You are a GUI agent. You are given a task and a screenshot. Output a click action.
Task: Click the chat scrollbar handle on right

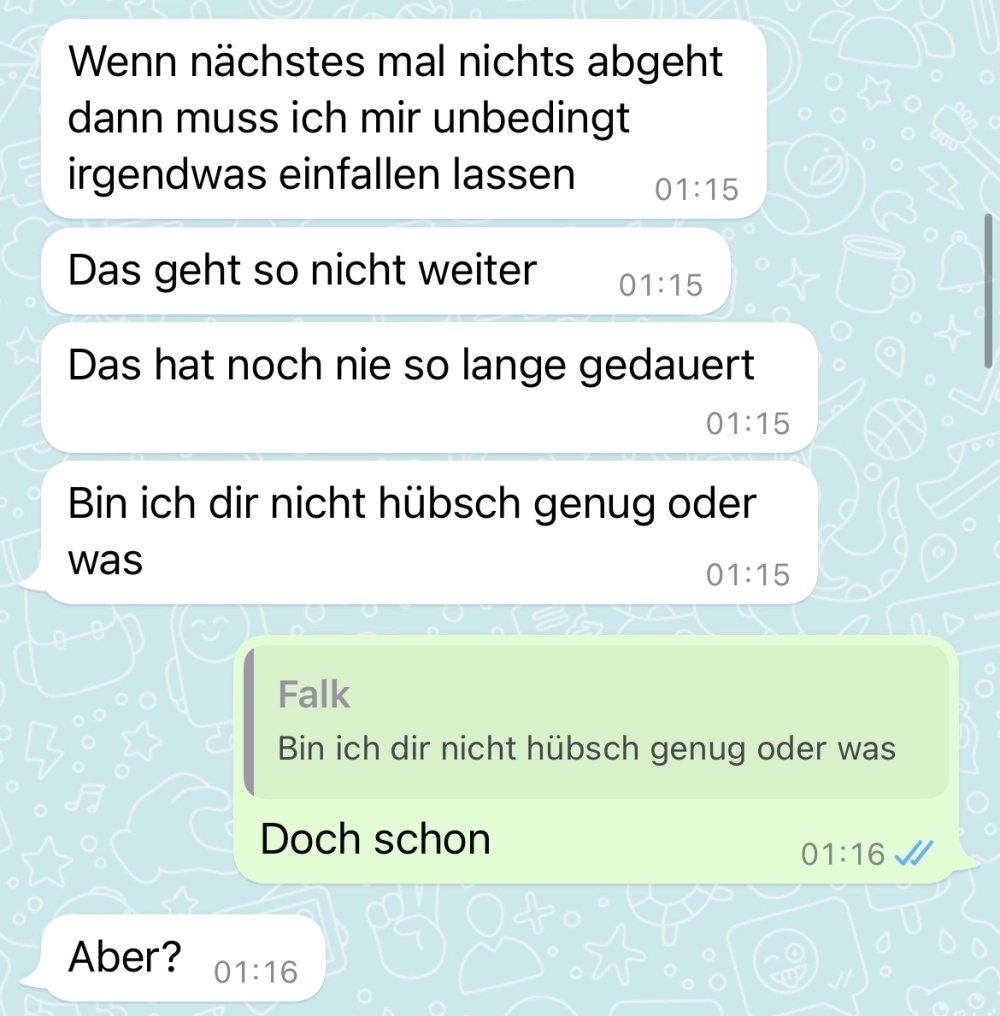pyautogui.click(x=988, y=291)
